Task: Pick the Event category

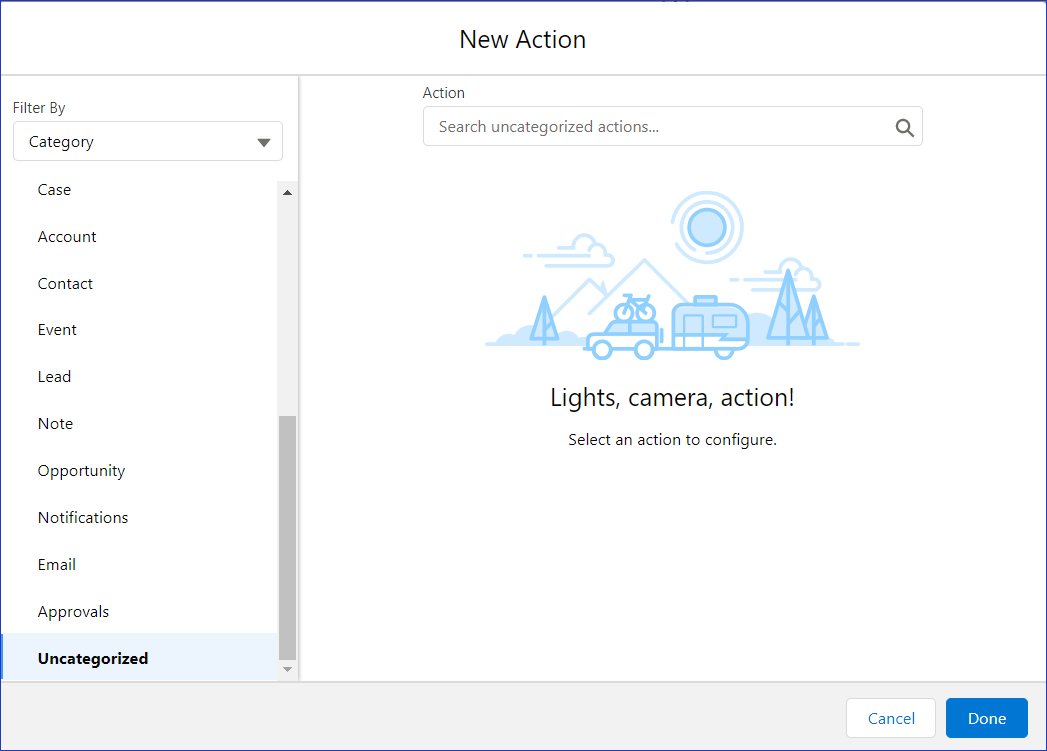Action: click(57, 330)
